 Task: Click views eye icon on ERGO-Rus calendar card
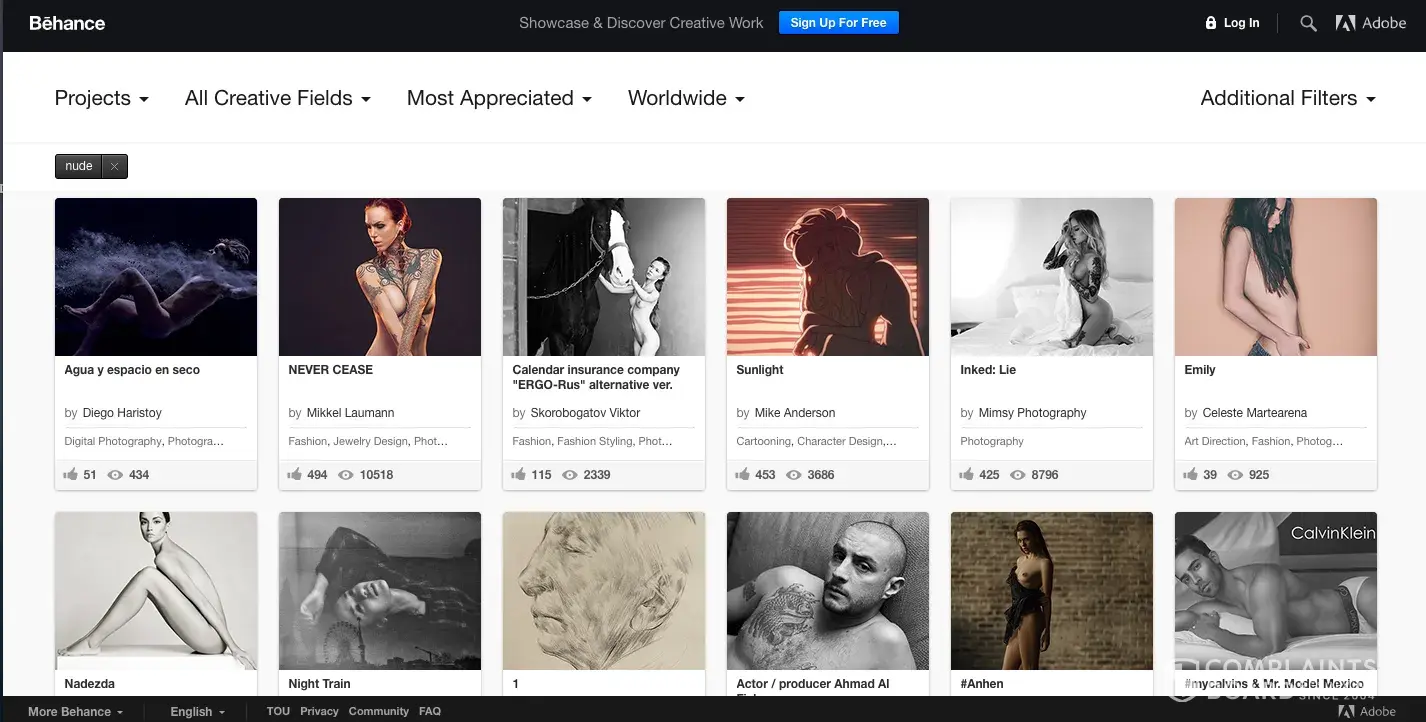tap(570, 475)
